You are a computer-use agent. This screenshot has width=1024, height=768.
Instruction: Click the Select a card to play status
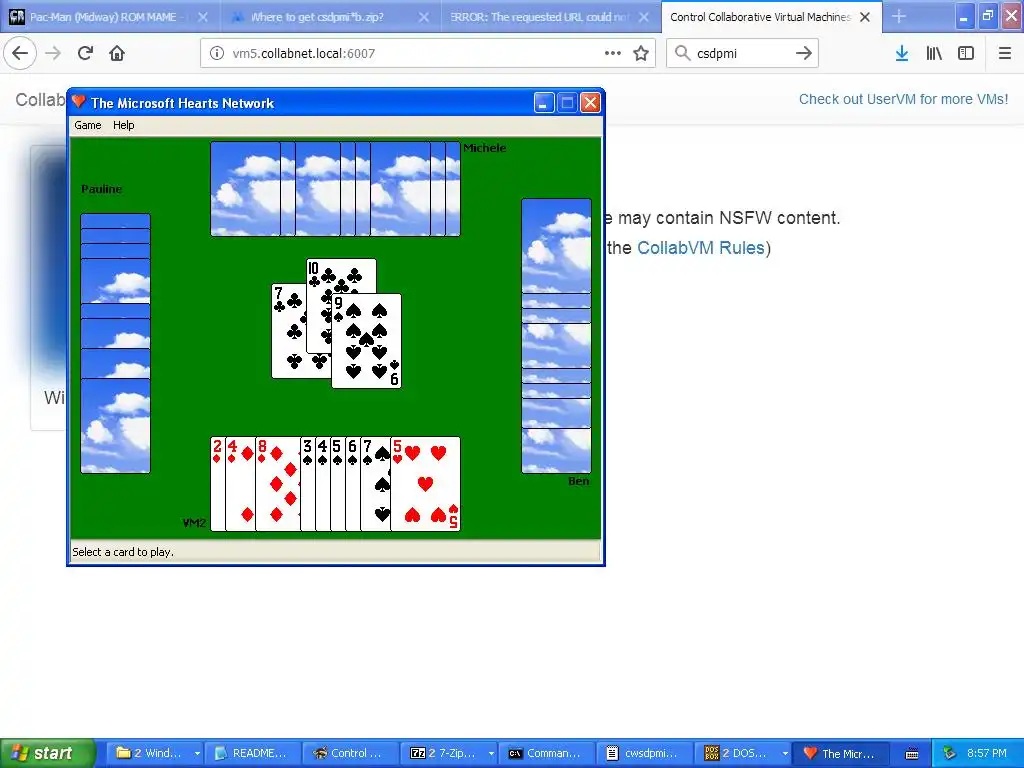[123, 552]
